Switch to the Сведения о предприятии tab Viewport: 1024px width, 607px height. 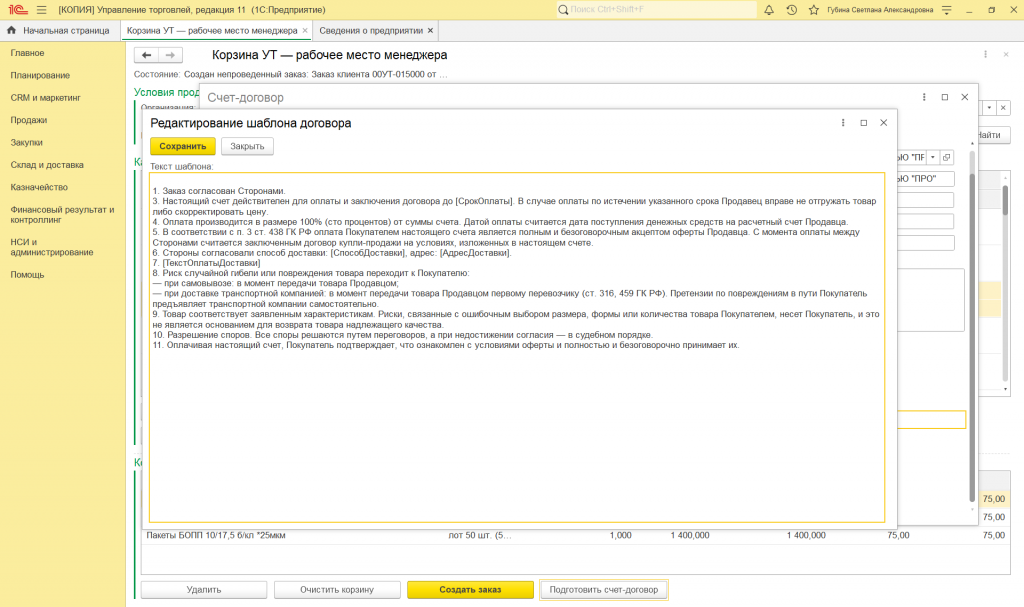(x=375, y=31)
